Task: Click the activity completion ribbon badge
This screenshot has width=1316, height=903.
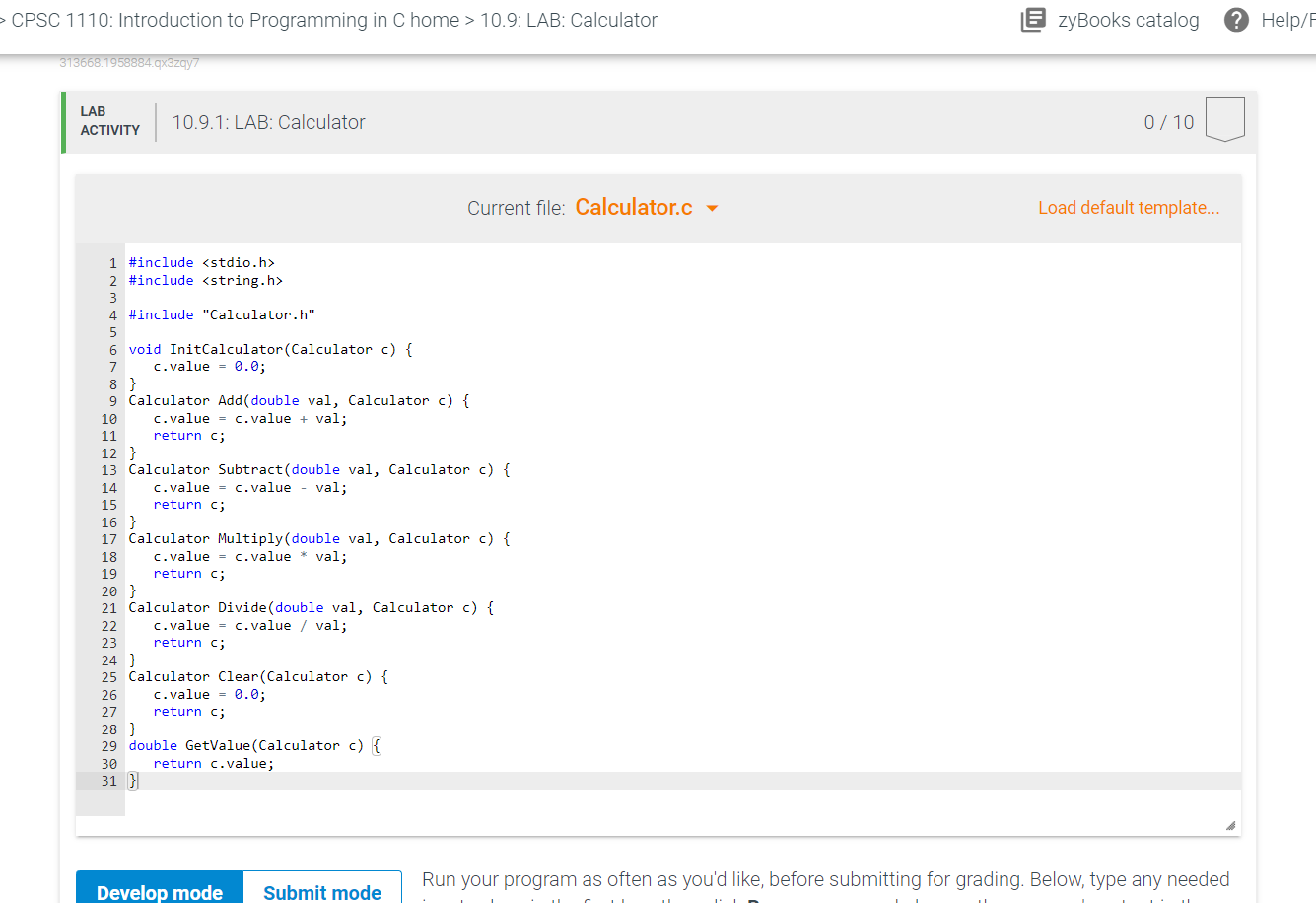Action: point(1224,120)
